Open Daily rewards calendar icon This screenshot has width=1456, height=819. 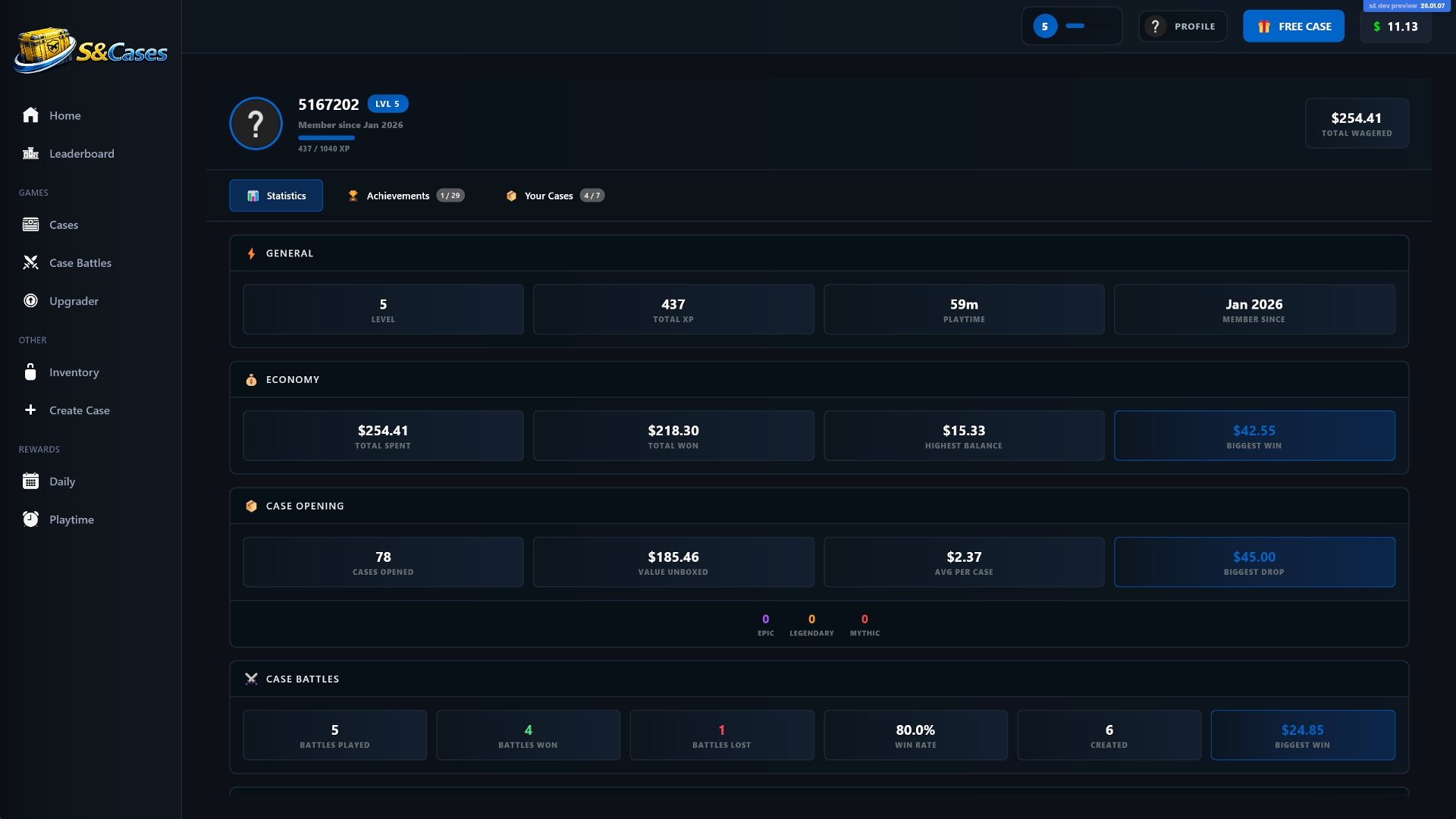click(x=30, y=482)
